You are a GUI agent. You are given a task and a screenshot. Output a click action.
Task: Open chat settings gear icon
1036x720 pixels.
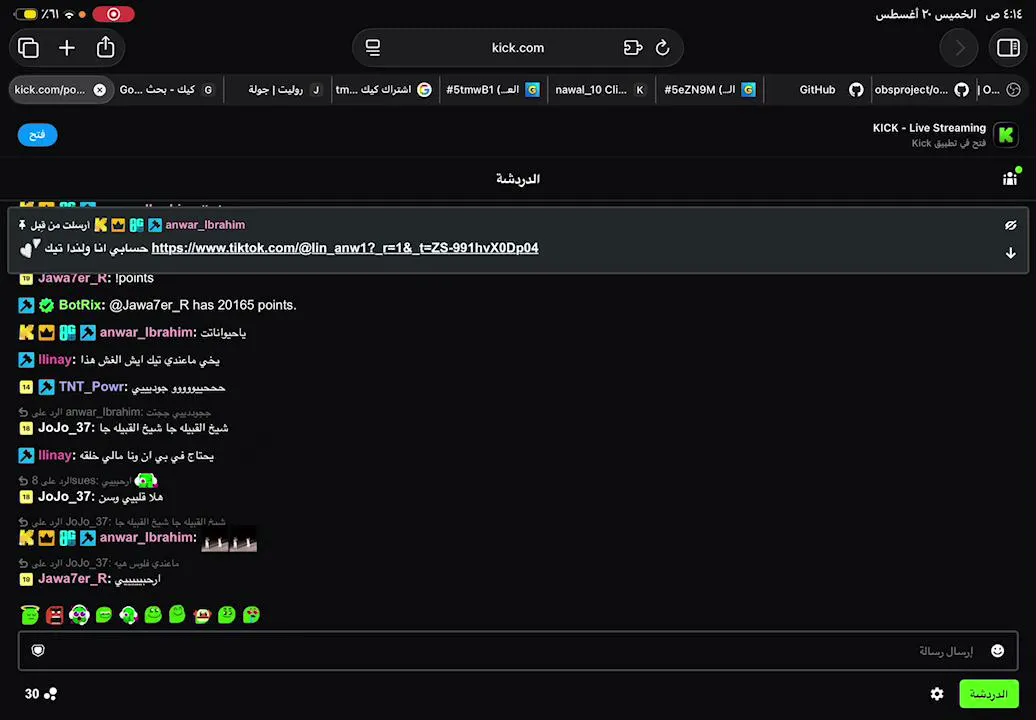937,694
